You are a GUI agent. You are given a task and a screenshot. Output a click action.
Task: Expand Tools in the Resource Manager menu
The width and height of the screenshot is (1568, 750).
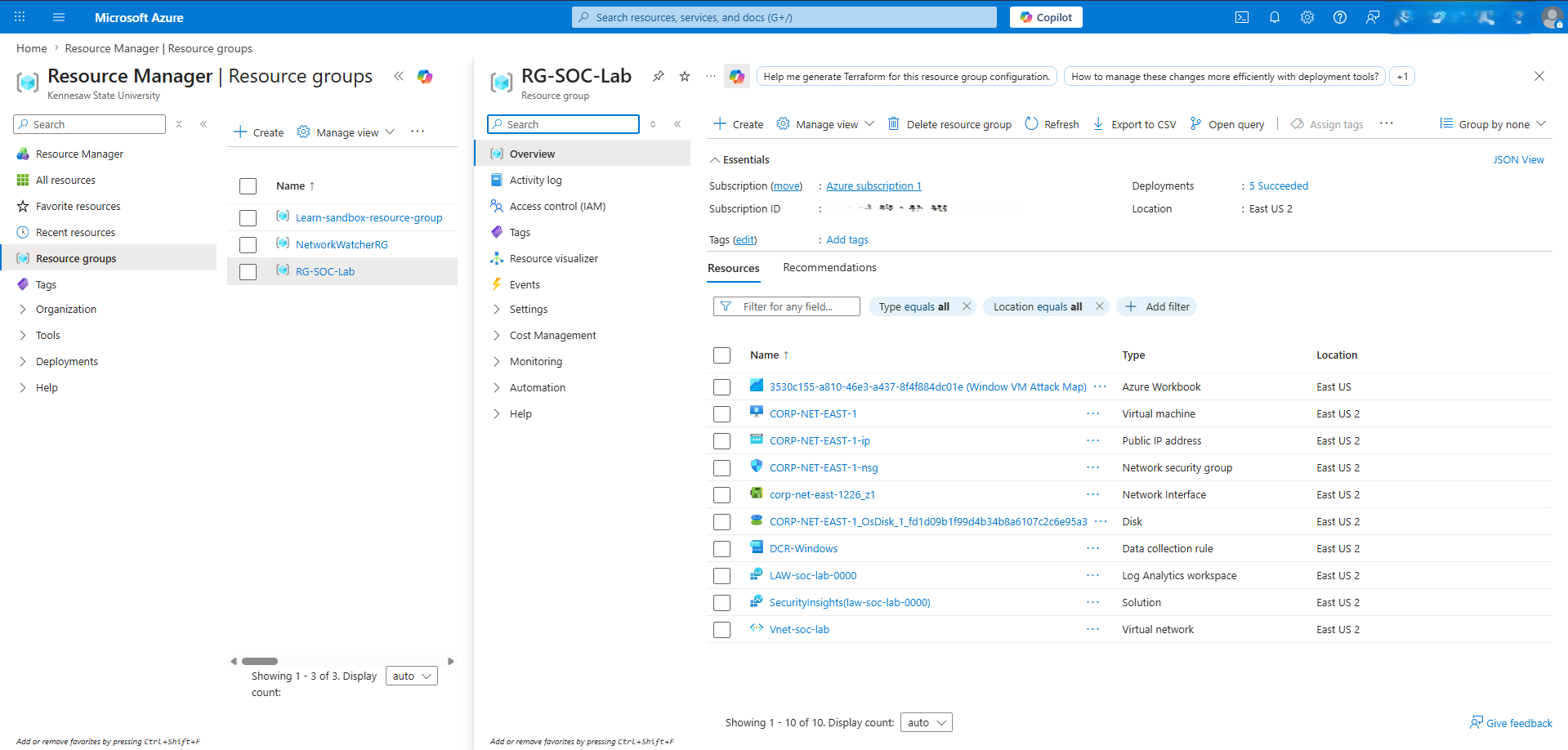pyautogui.click(x=23, y=335)
